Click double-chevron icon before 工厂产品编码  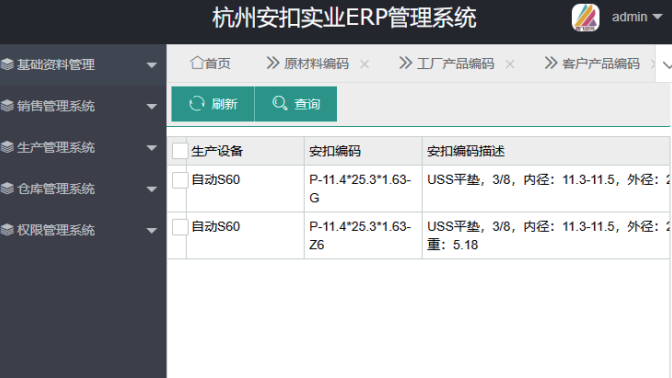(x=405, y=63)
